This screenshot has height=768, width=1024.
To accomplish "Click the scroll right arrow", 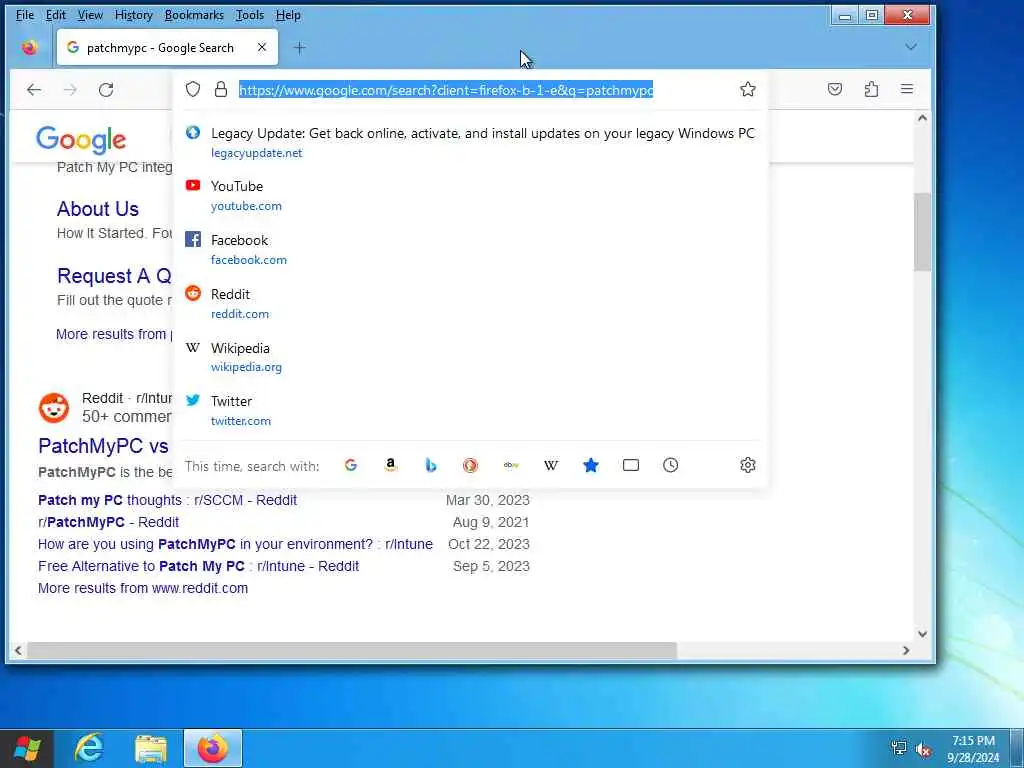I will pyautogui.click(x=906, y=650).
